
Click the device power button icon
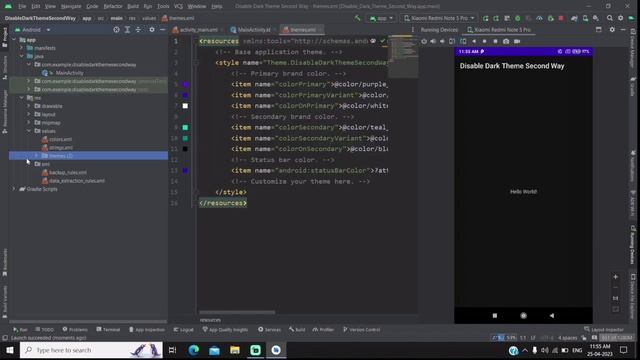point(424,41)
